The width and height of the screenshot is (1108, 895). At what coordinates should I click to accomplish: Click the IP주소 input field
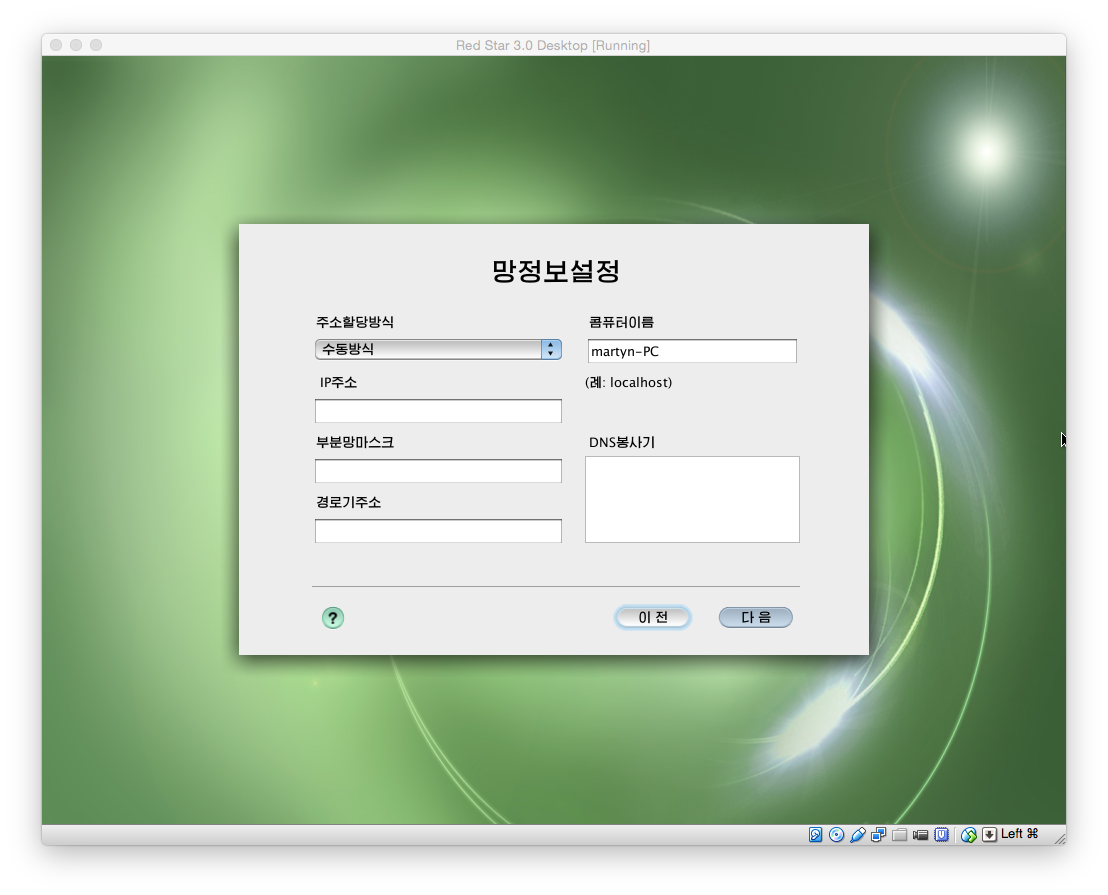click(x=438, y=411)
